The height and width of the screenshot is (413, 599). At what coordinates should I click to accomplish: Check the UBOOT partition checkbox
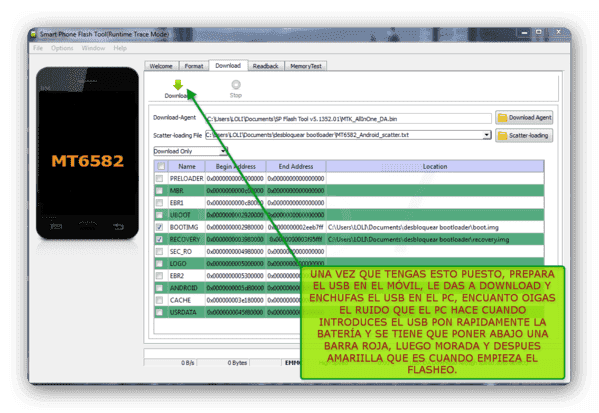[x=160, y=215]
